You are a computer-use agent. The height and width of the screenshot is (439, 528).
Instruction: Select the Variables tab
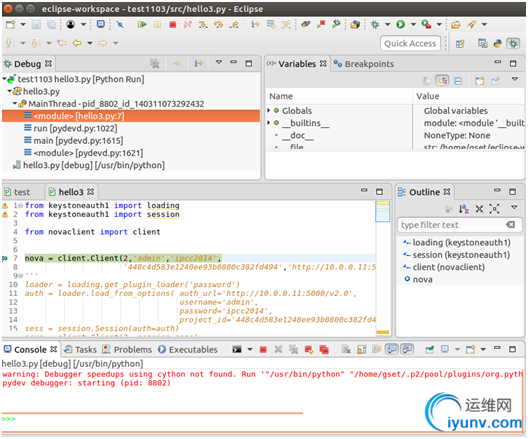(297, 64)
